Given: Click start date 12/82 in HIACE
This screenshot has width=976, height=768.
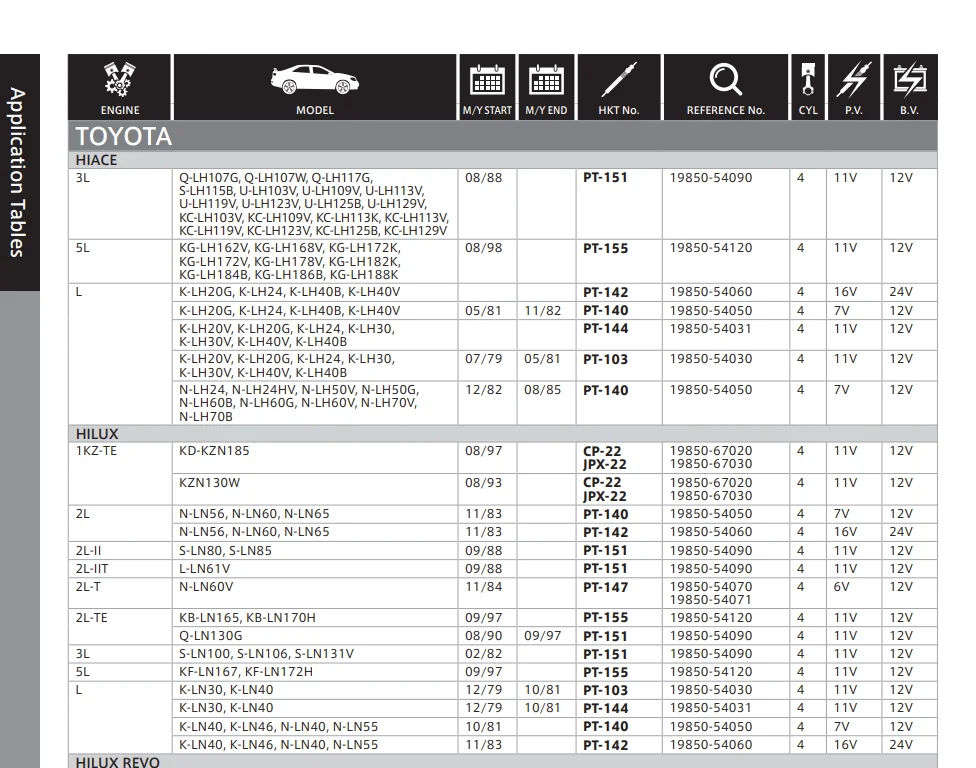Looking at the screenshot, I should (483, 390).
